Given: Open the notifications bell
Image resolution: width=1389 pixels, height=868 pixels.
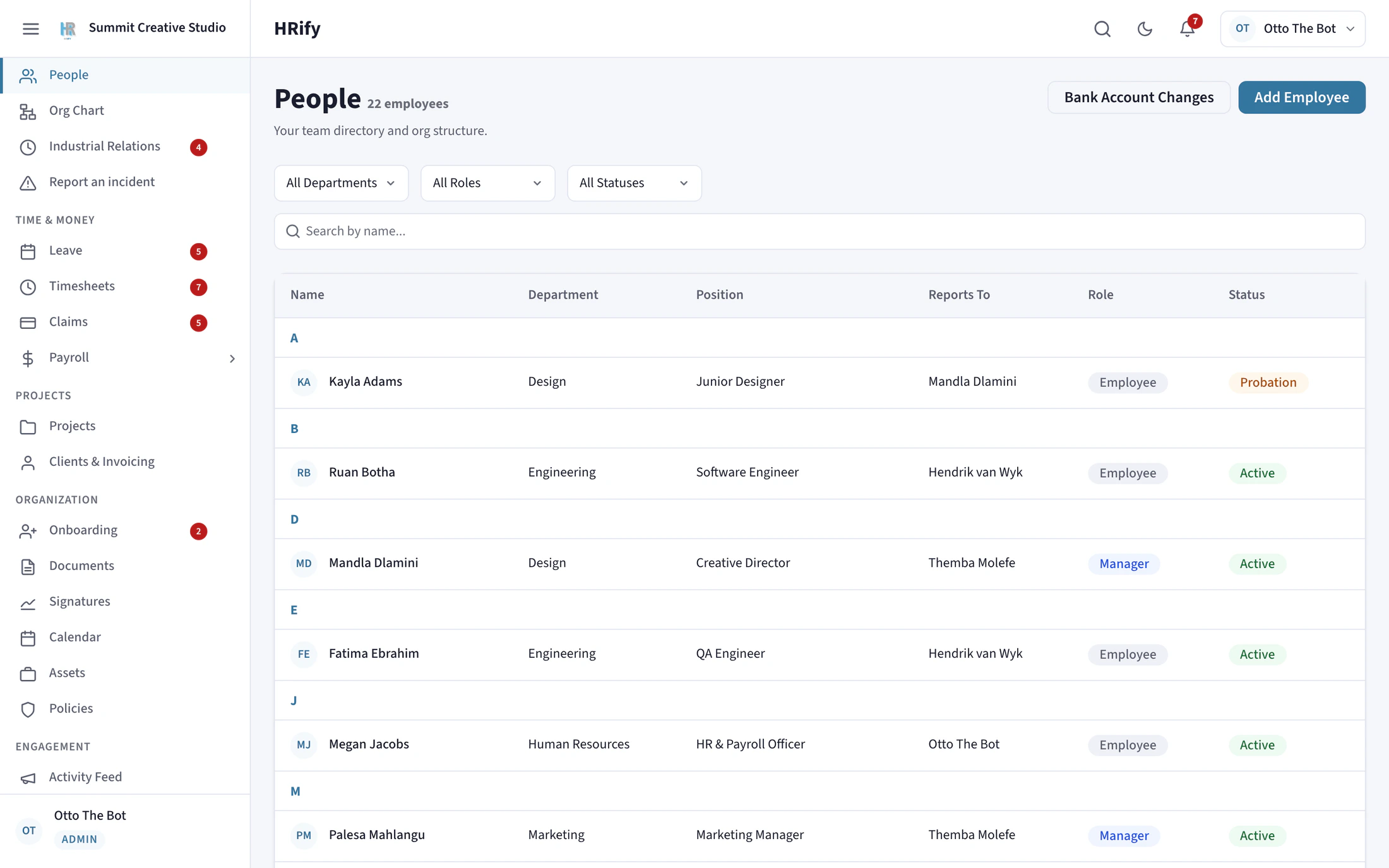Looking at the screenshot, I should (1188, 28).
